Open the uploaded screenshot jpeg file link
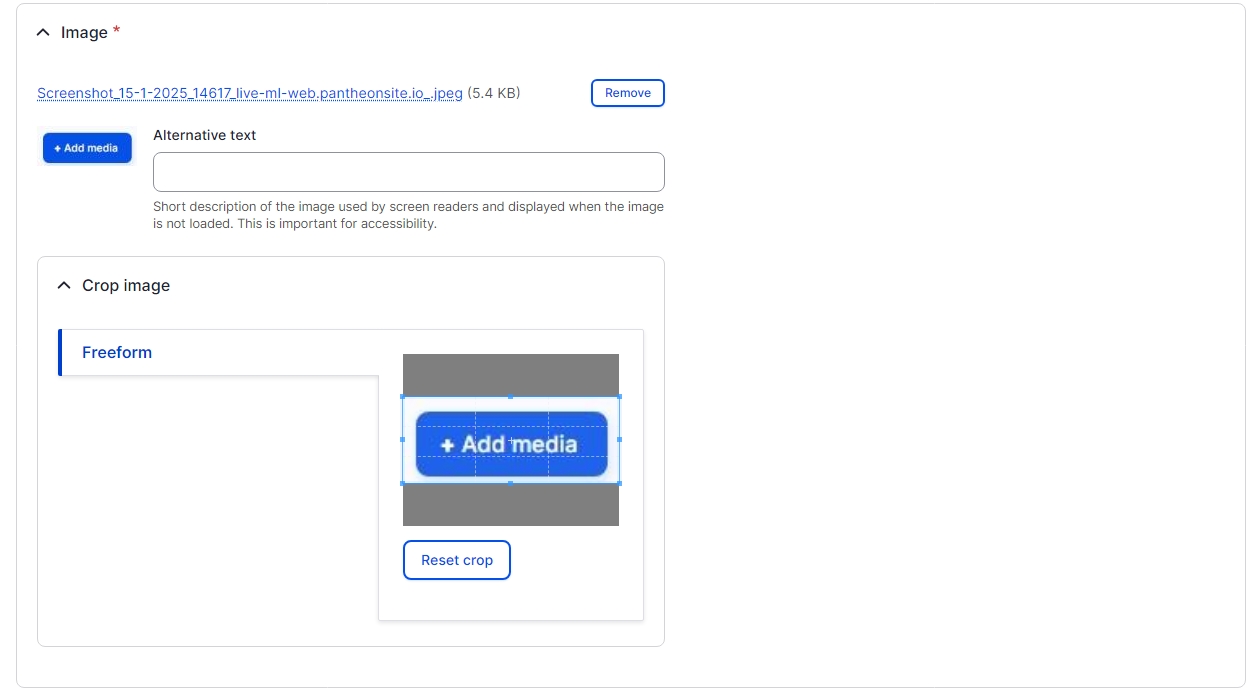Viewport: 1259px width, 699px height. (250, 93)
